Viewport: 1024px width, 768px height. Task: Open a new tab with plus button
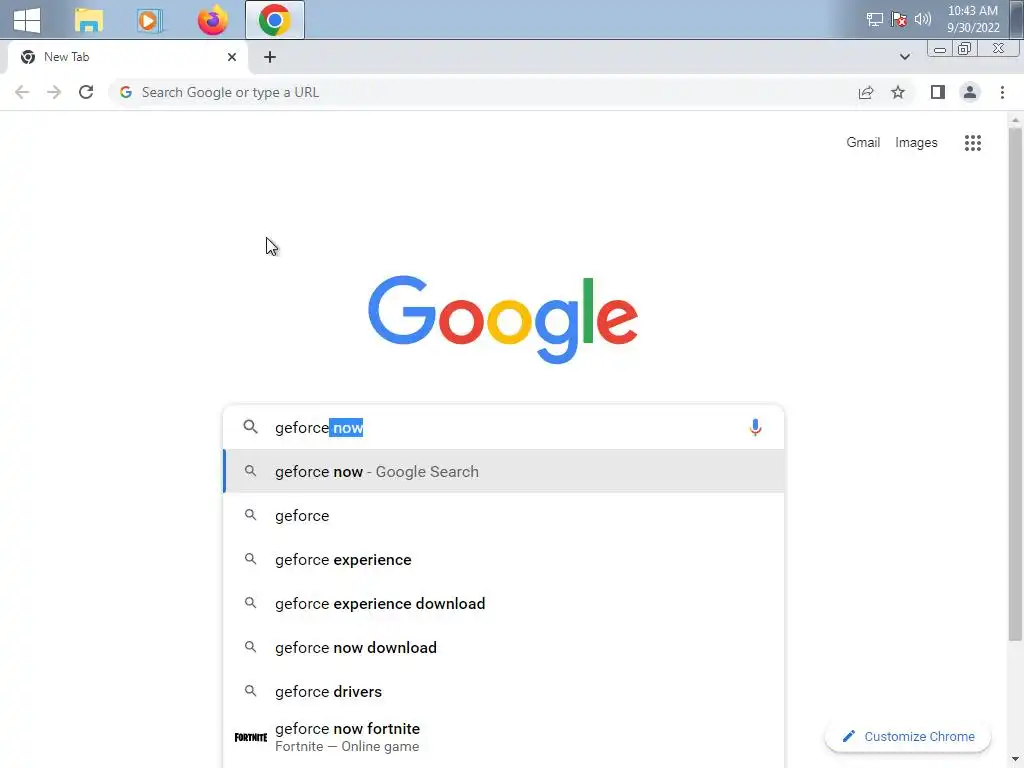coord(270,57)
